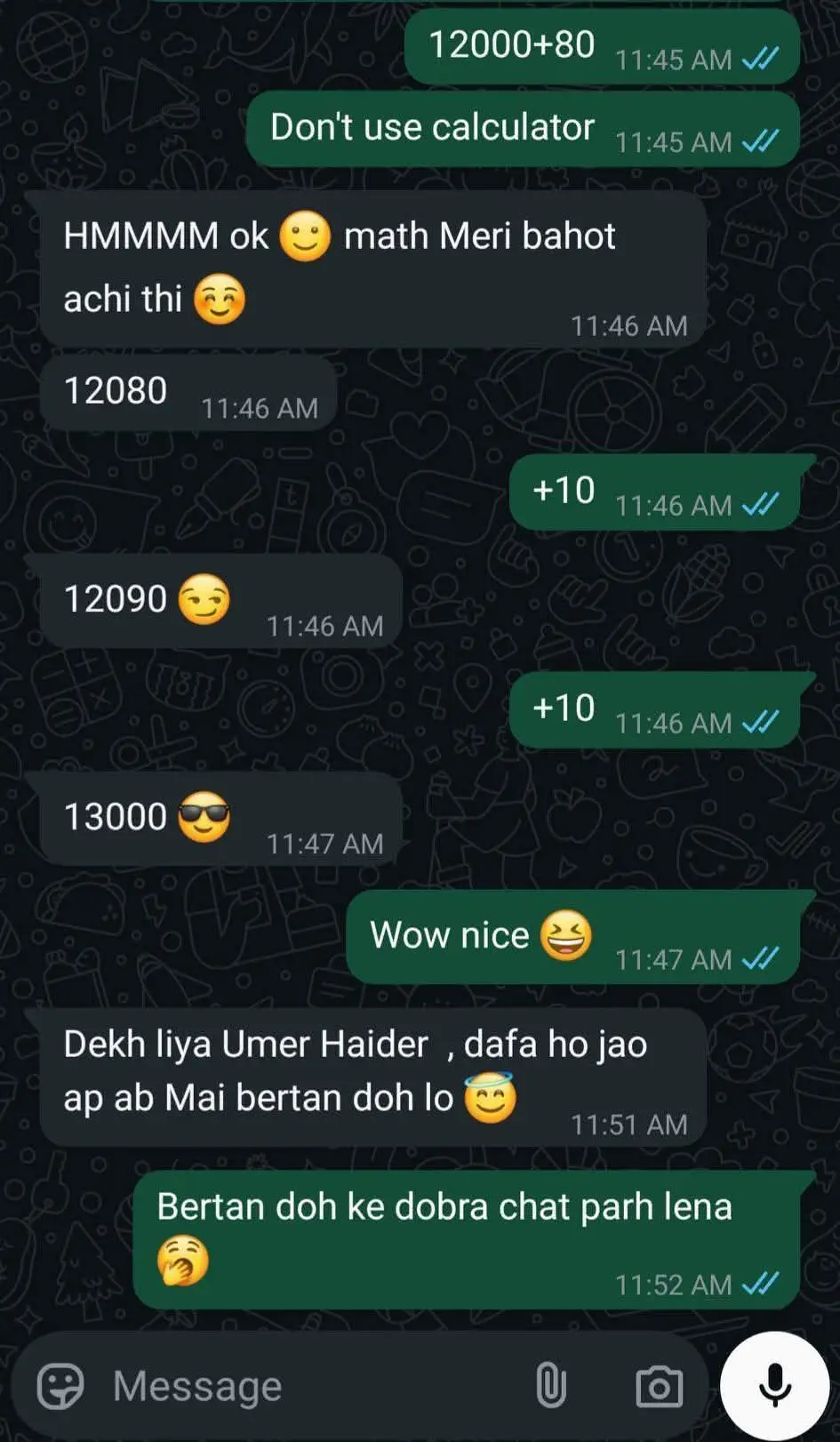Tap the halo emoji after bertan doh lo
The width and height of the screenshot is (840, 1442).
(x=490, y=1098)
